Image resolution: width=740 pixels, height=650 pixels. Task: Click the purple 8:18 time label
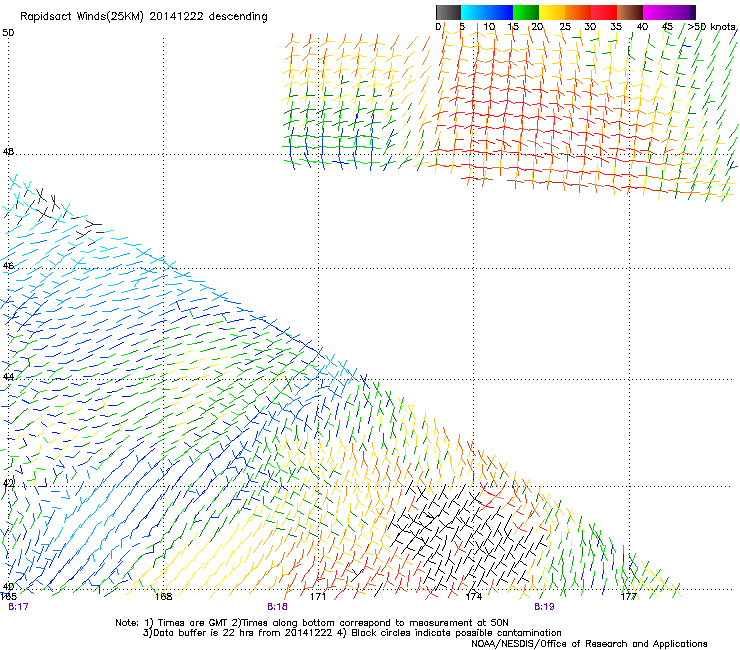point(277,607)
